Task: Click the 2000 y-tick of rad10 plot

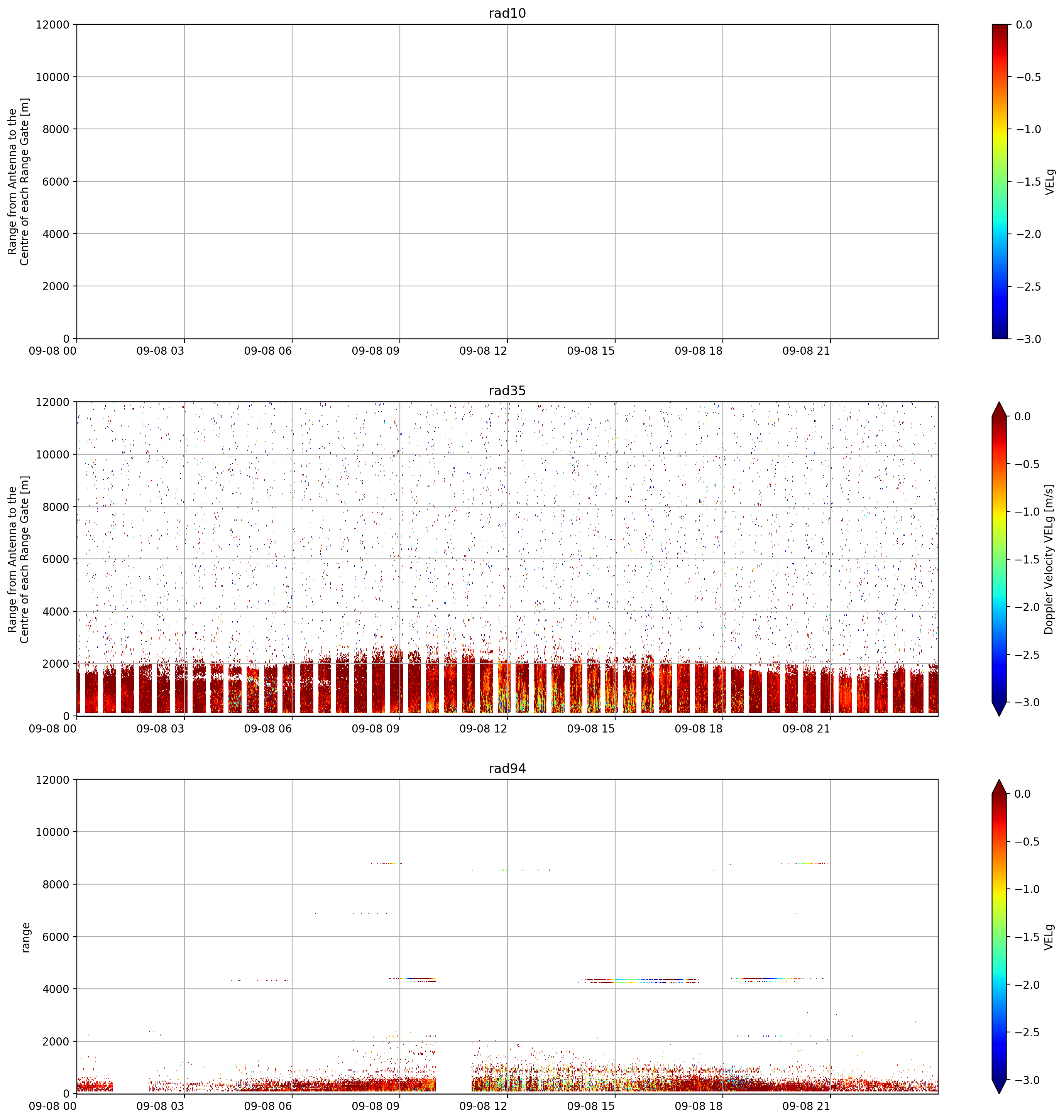Action: point(56,286)
